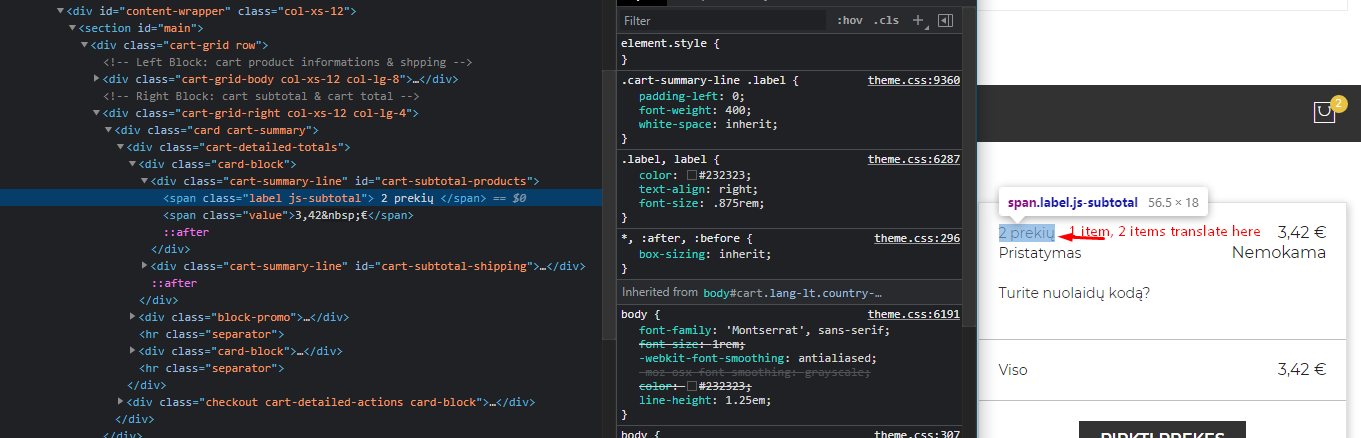Viewport: 1361px width, 438px height.
Task: Open theme.css:6191 source link
Action: coord(913,314)
